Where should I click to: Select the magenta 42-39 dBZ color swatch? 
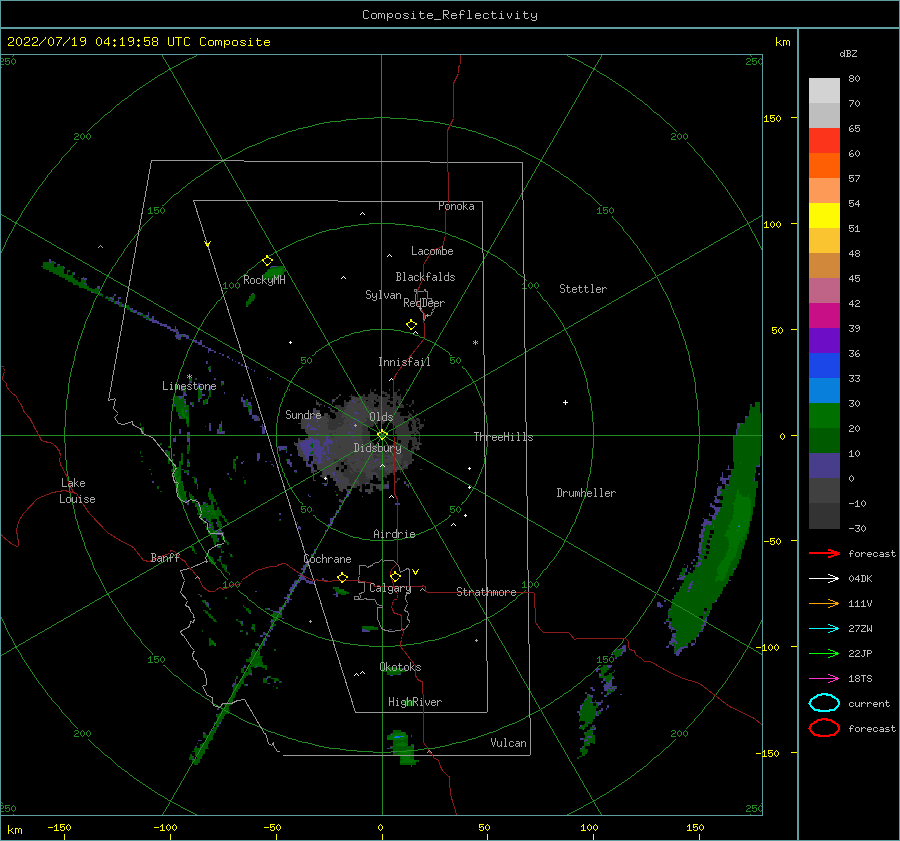click(x=824, y=316)
